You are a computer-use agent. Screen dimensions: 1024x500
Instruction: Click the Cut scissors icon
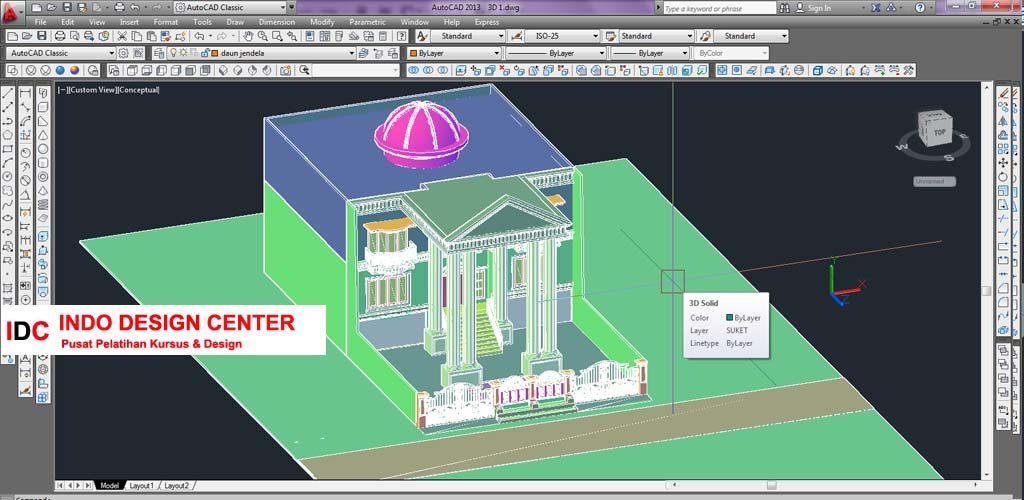point(121,36)
